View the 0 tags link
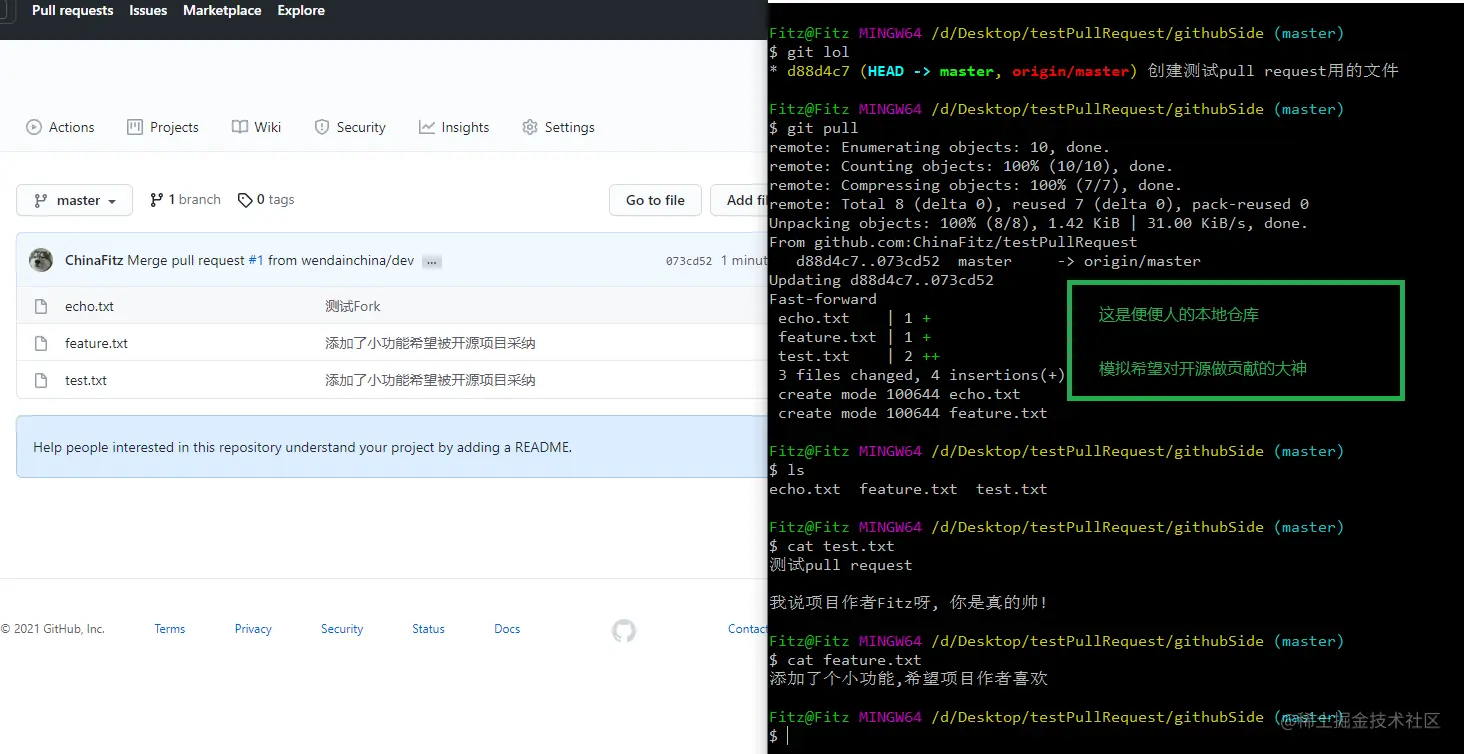 [266, 200]
